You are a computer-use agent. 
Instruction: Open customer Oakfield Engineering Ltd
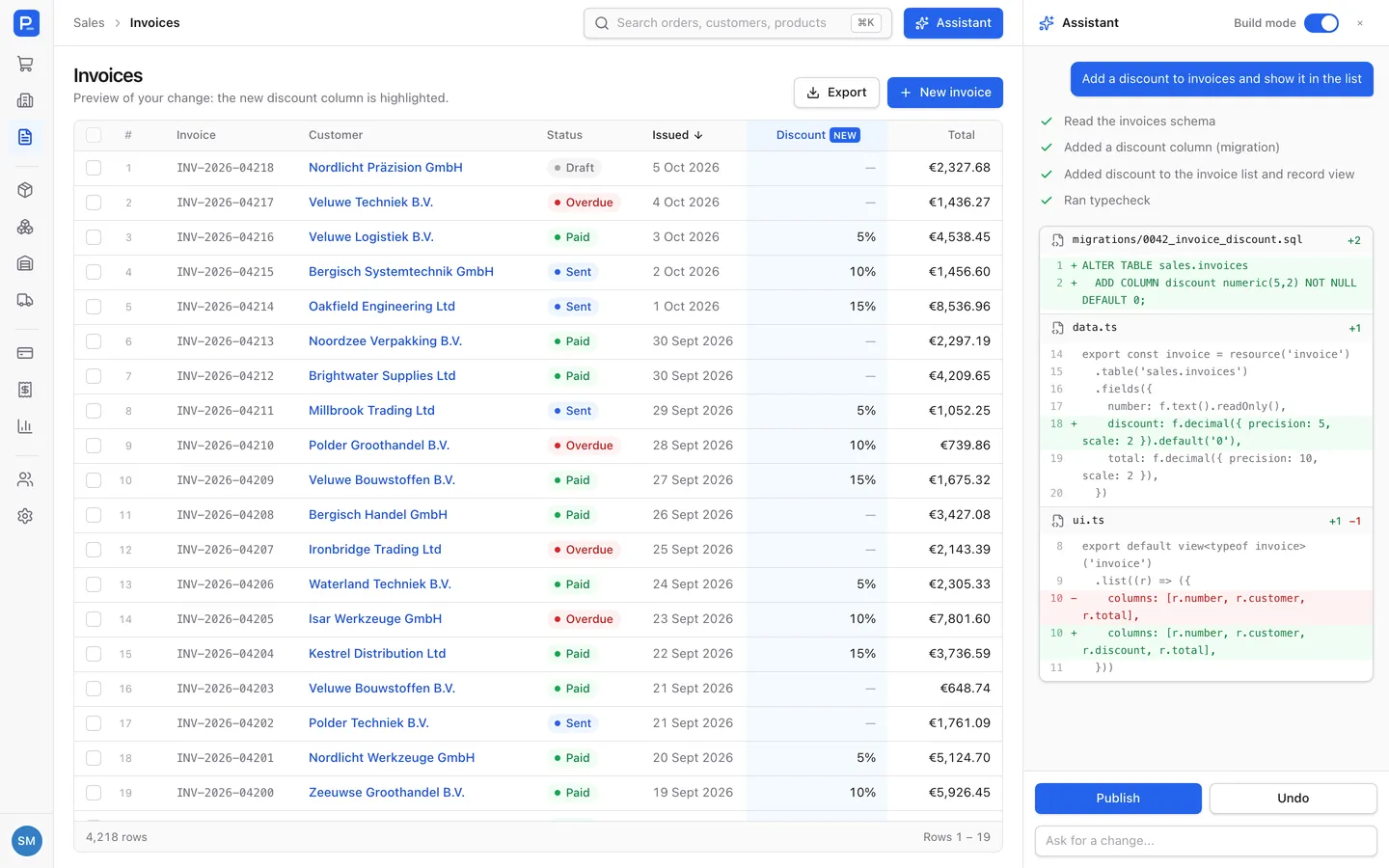click(x=382, y=307)
